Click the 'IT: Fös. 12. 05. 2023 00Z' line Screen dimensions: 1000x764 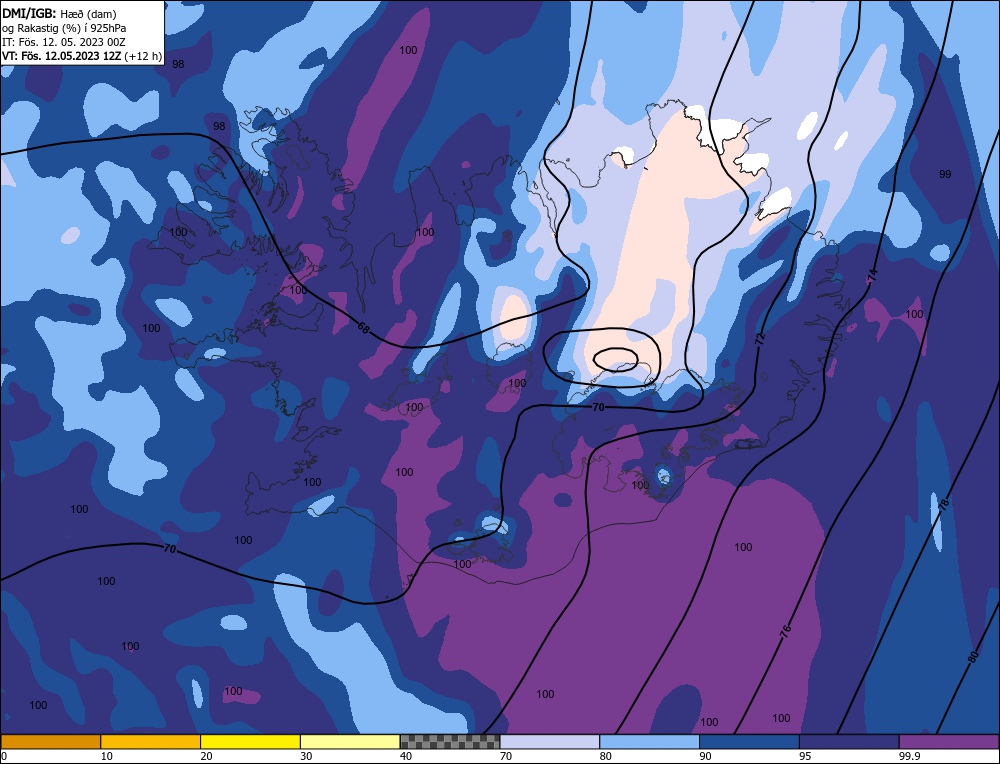[x=64, y=42]
